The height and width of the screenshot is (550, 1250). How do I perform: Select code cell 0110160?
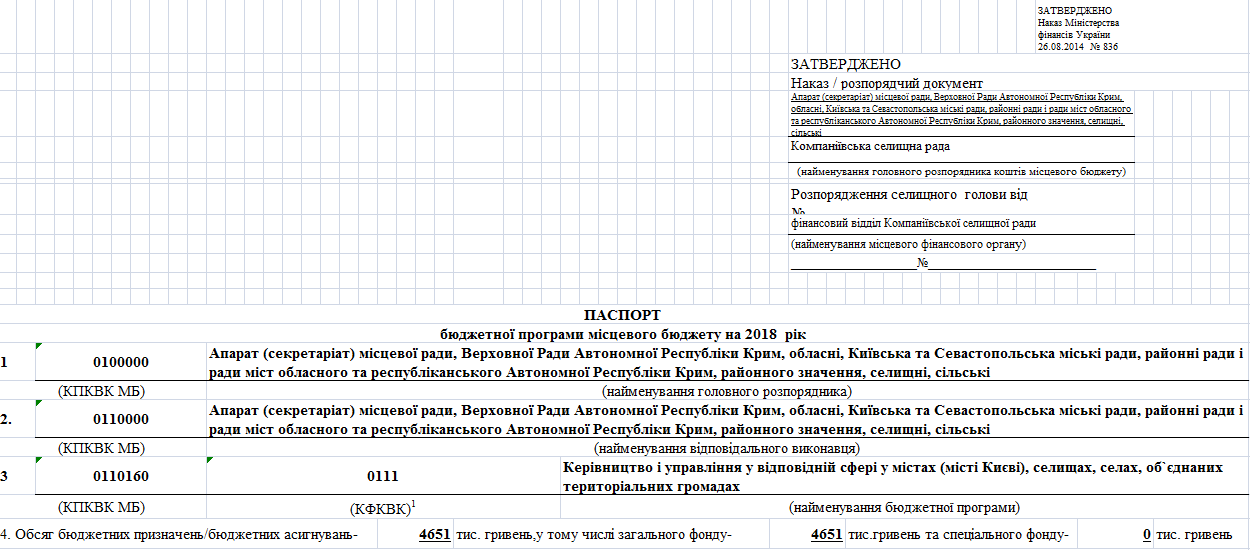pyautogui.click(x=120, y=476)
